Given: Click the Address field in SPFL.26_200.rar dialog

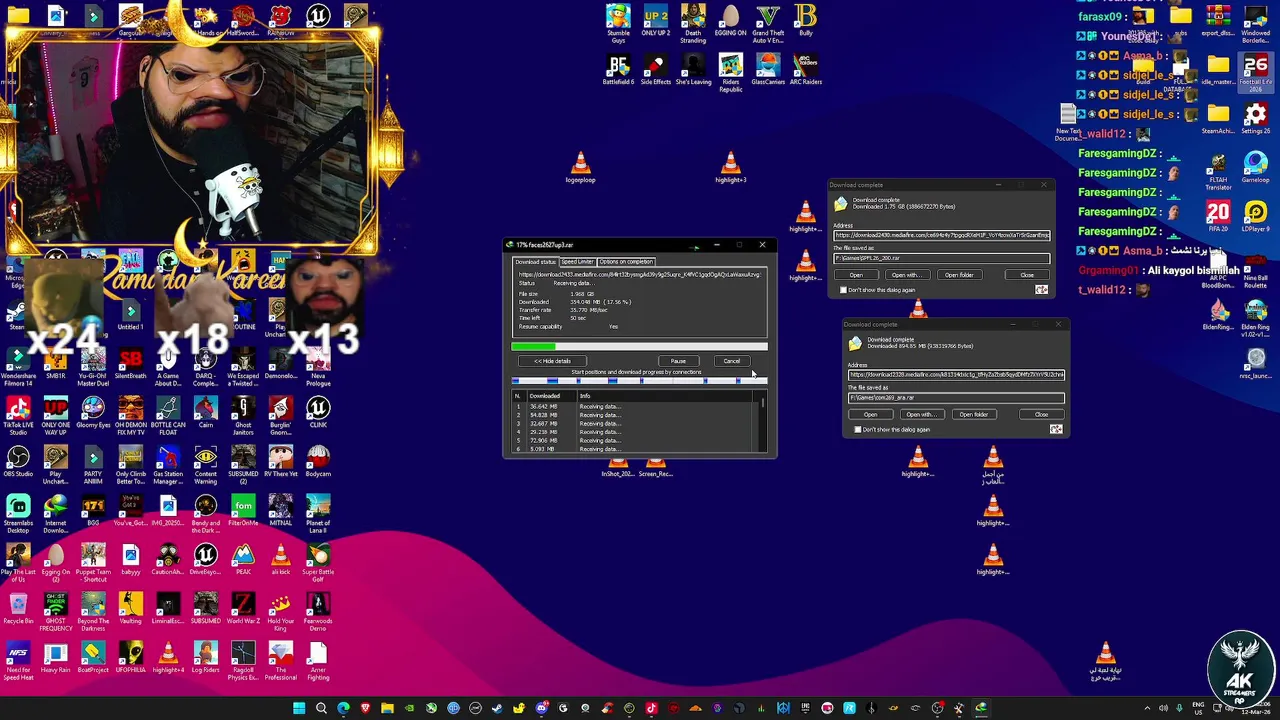Looking at the screenshot, I should 942,235.
